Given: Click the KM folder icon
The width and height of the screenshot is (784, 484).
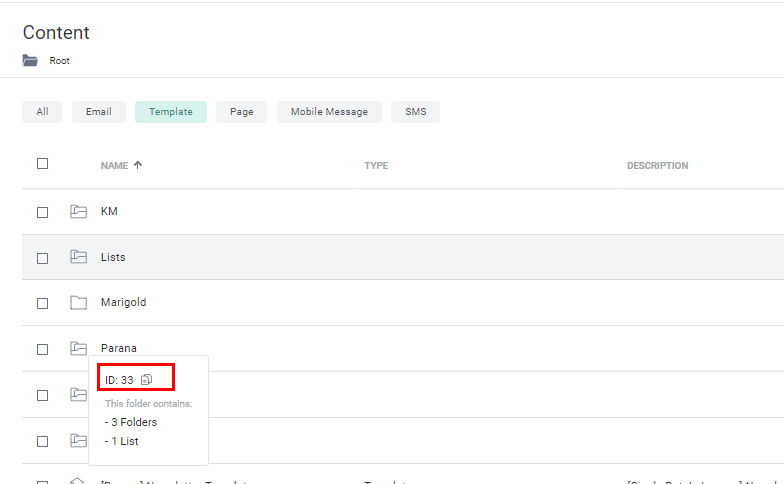Looking at the screenshot, I should click(x=79, y=211).
